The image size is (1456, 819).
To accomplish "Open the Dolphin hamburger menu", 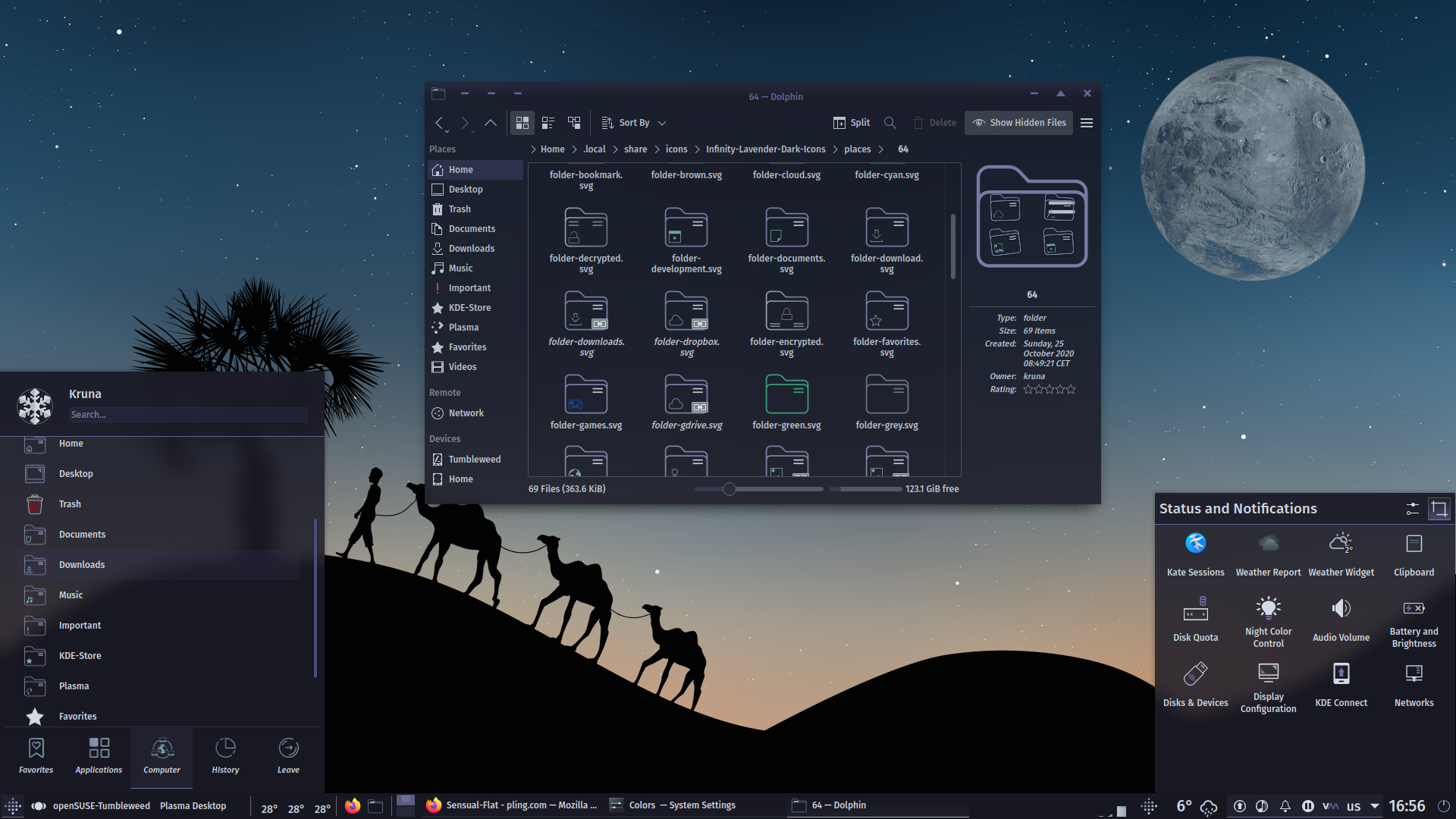I will pos(1086,122).
